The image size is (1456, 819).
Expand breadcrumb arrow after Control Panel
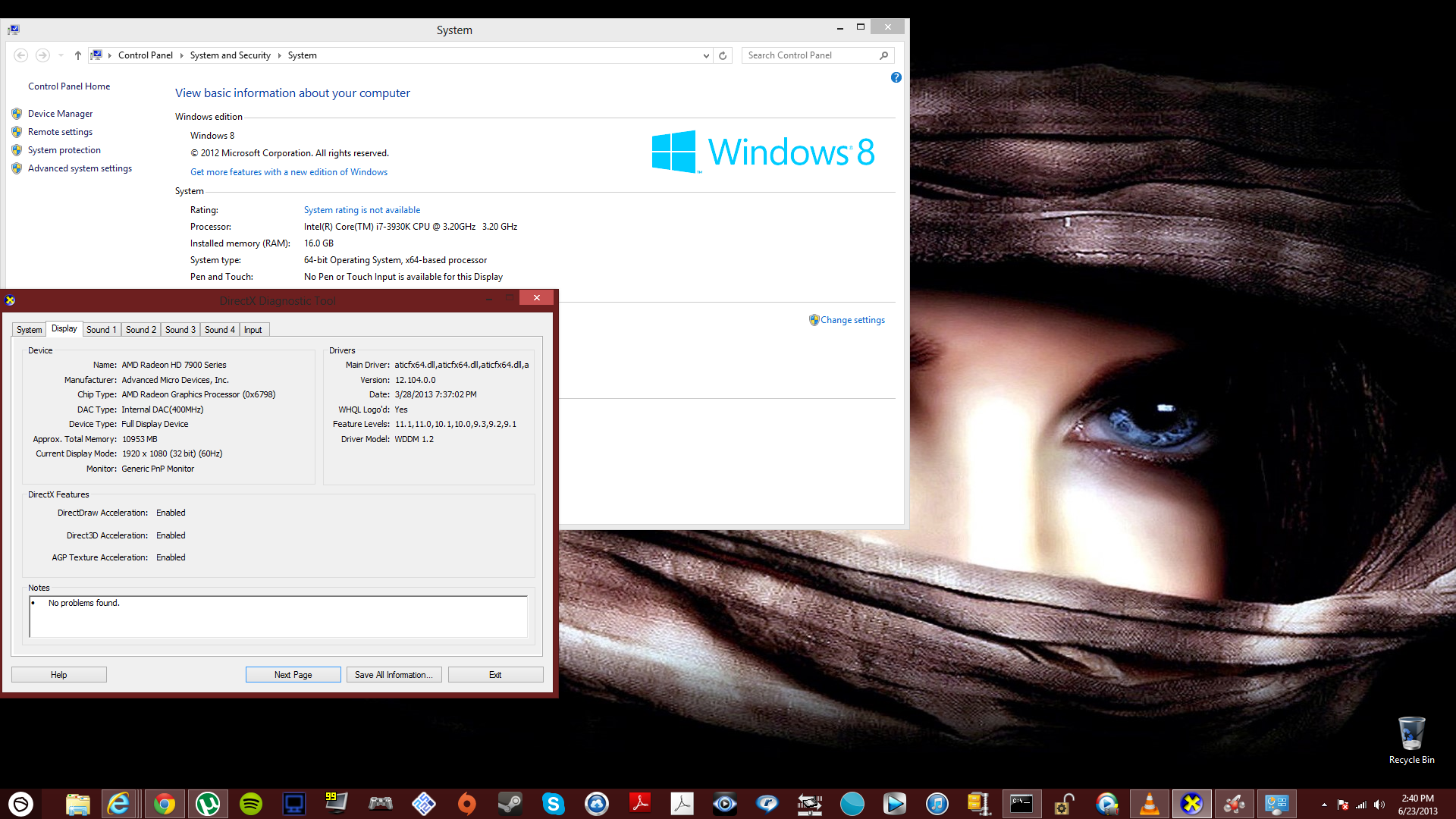181,55
